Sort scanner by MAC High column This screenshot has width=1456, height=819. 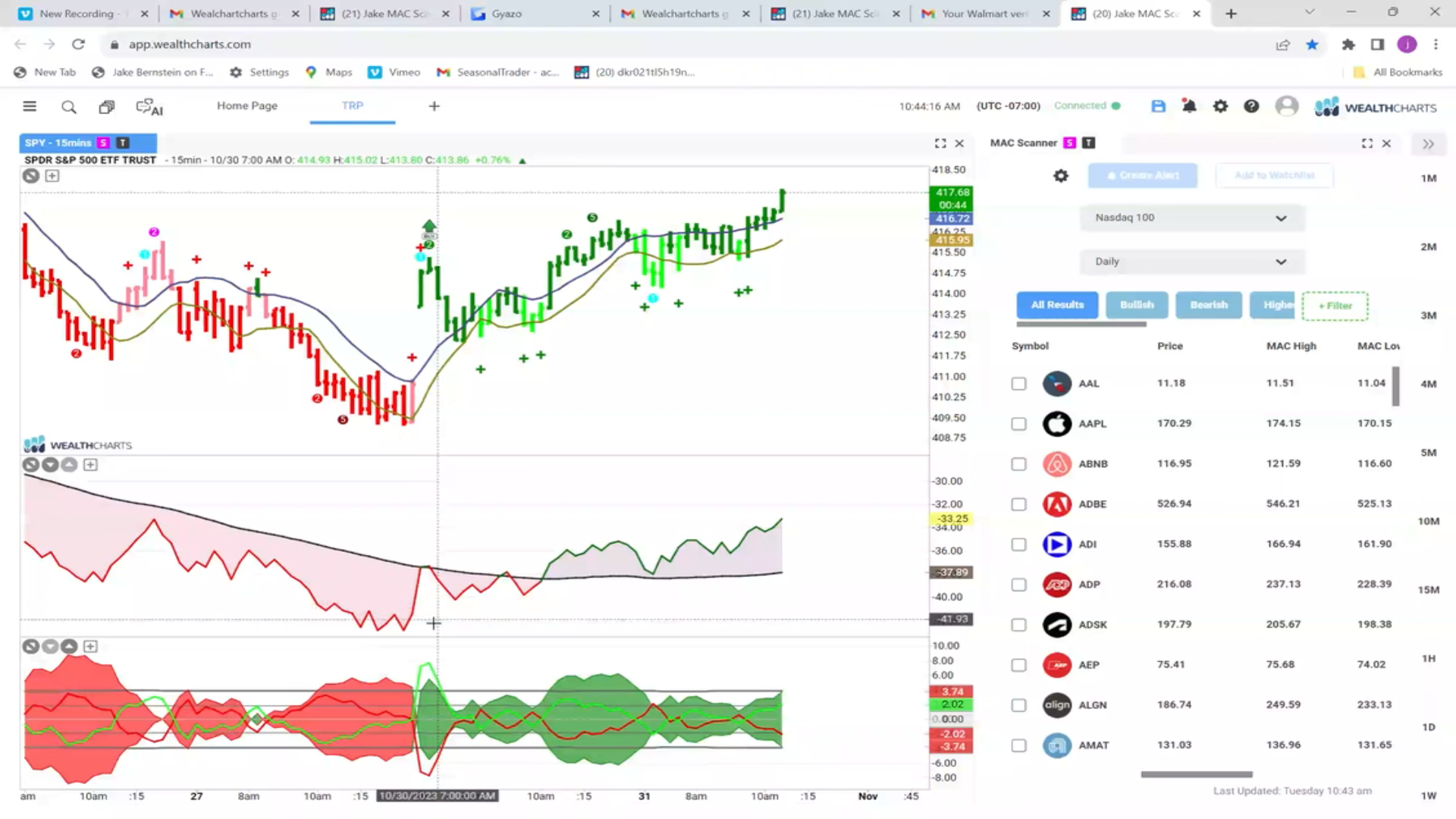(x=1291, y=347)
